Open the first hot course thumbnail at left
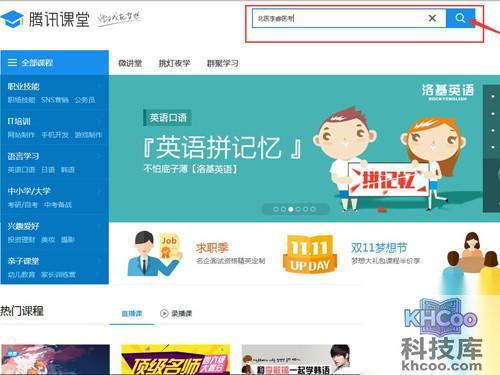This screenshot has width=500, height=375. pyautogui.click(x=55, y=360)
